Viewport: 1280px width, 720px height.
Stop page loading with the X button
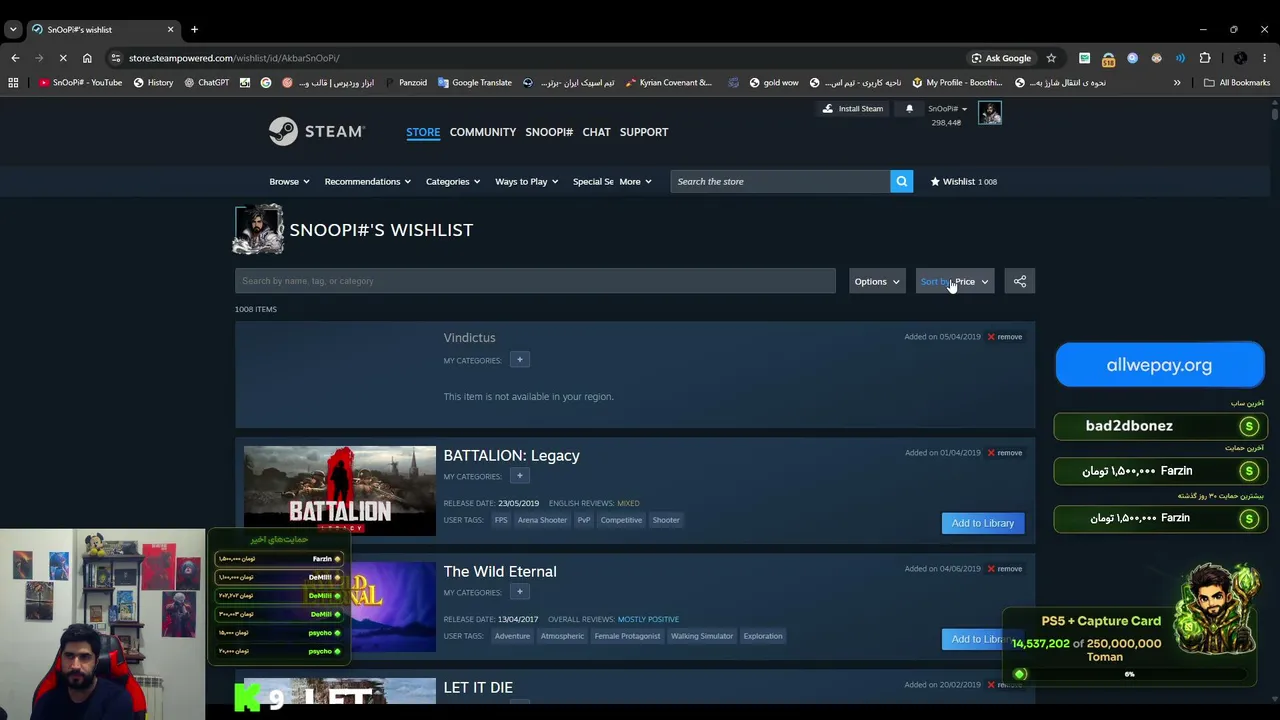pyautogui.click(x=62, y=58)
